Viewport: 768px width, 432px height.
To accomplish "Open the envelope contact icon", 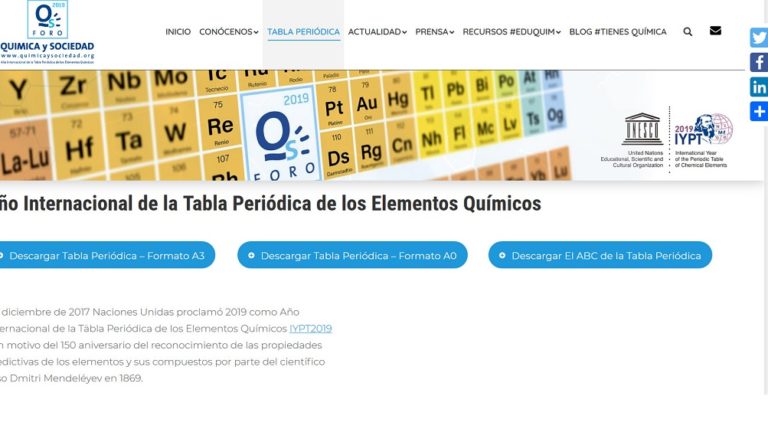I will pos(715,31).
